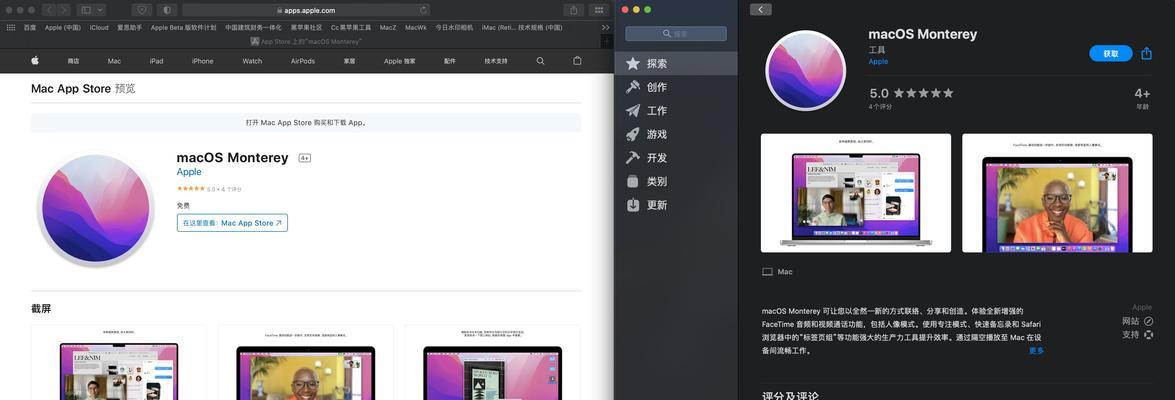This screenshot has width=1175, height=400.
Task: Select 类别 in App Store sidebar
Action: coord(676,181)
